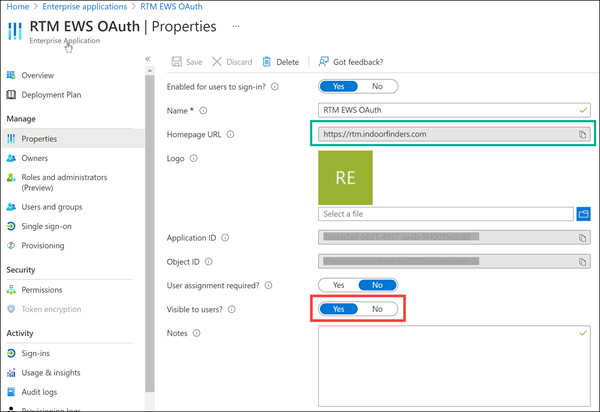The height and width of the screenshot is (412, 600).
Task: Click the Users and groups icon
Action: tap(11, 207)
